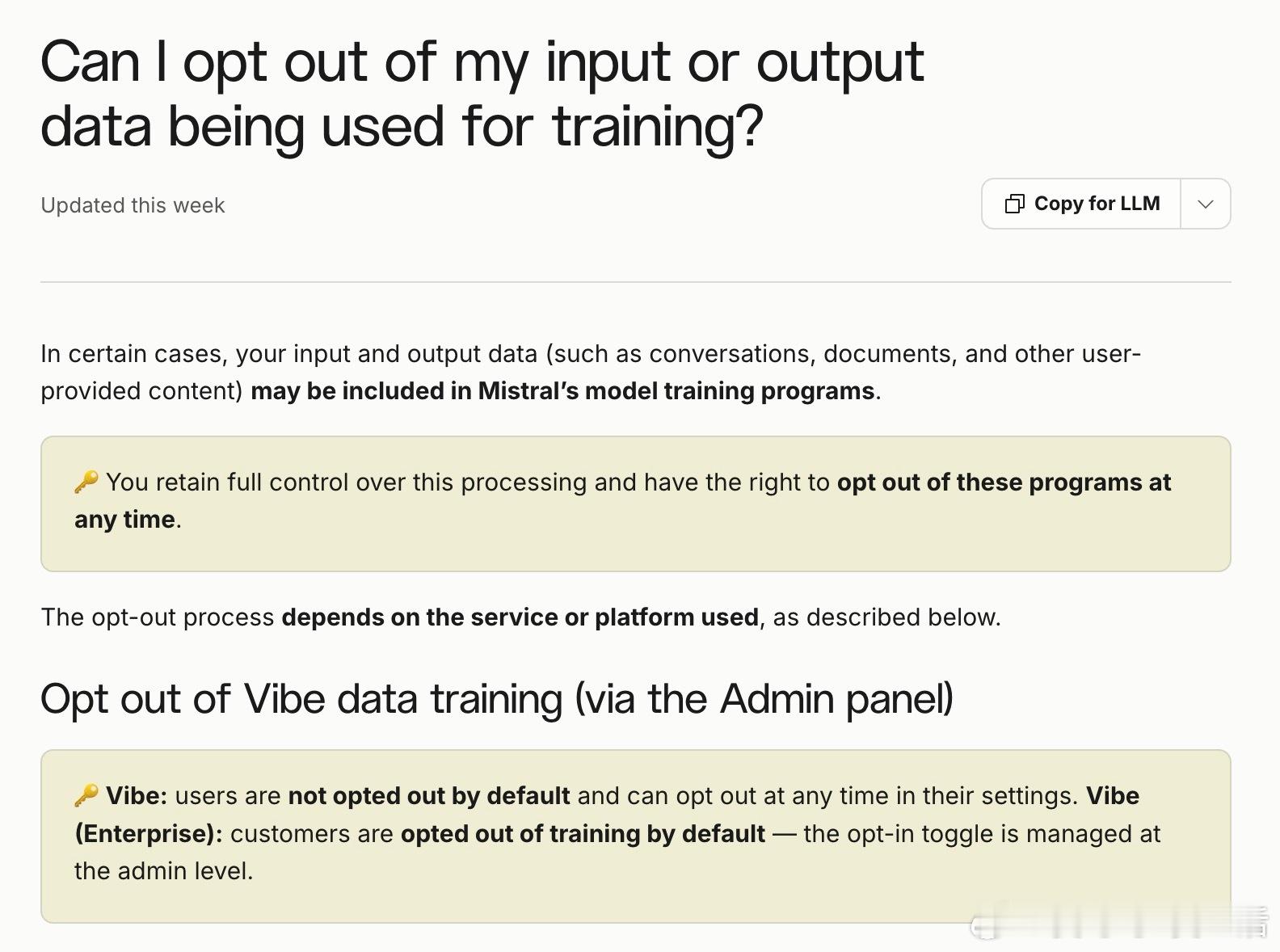Click the Copy for LLM button
Image resolution: width=1280 pixels, height=952 pixels.
click(1081, 204)
